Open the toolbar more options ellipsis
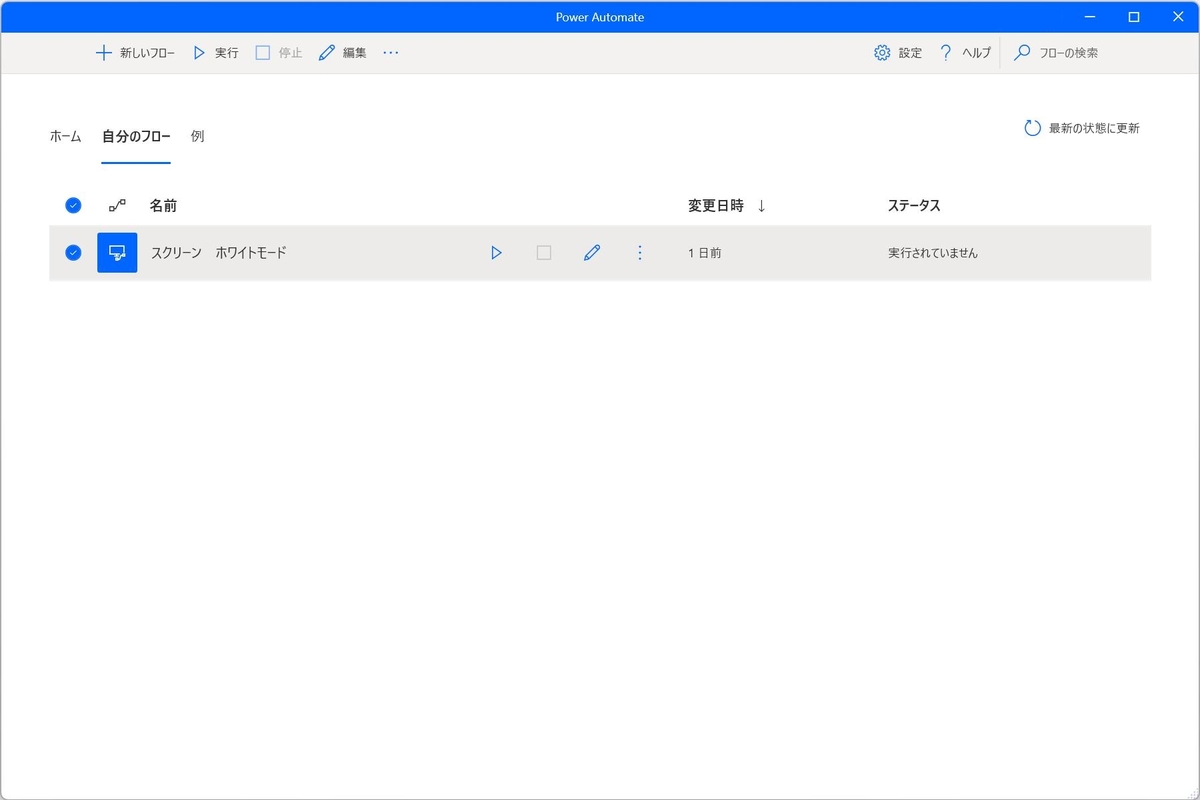The image size is (1200, 800). pyautogui.click(x=391, y=53)
